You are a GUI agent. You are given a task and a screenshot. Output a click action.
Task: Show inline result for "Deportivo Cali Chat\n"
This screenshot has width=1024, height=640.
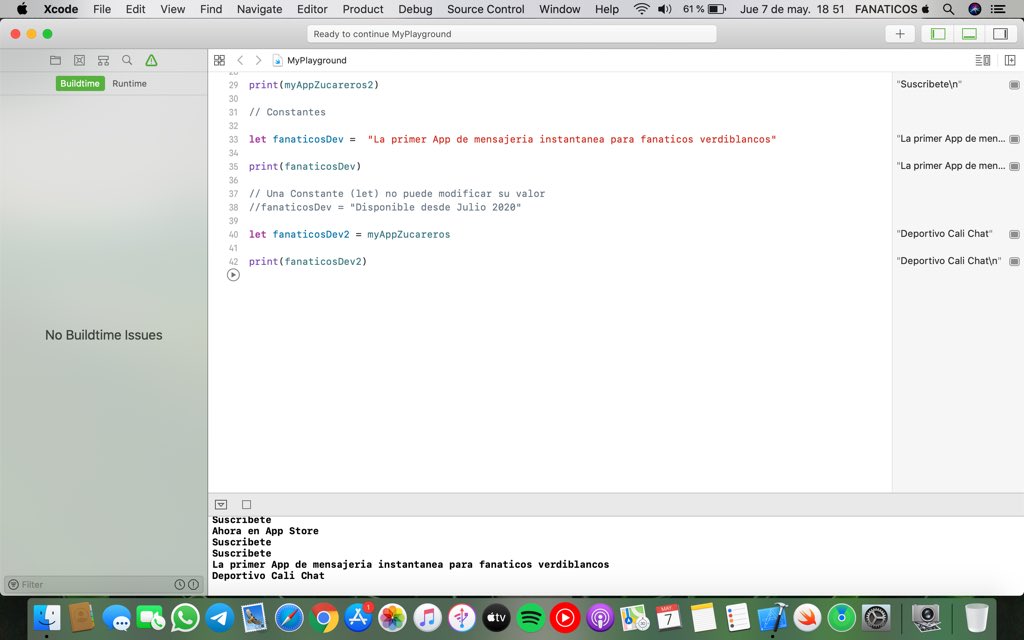point(1014,261)
